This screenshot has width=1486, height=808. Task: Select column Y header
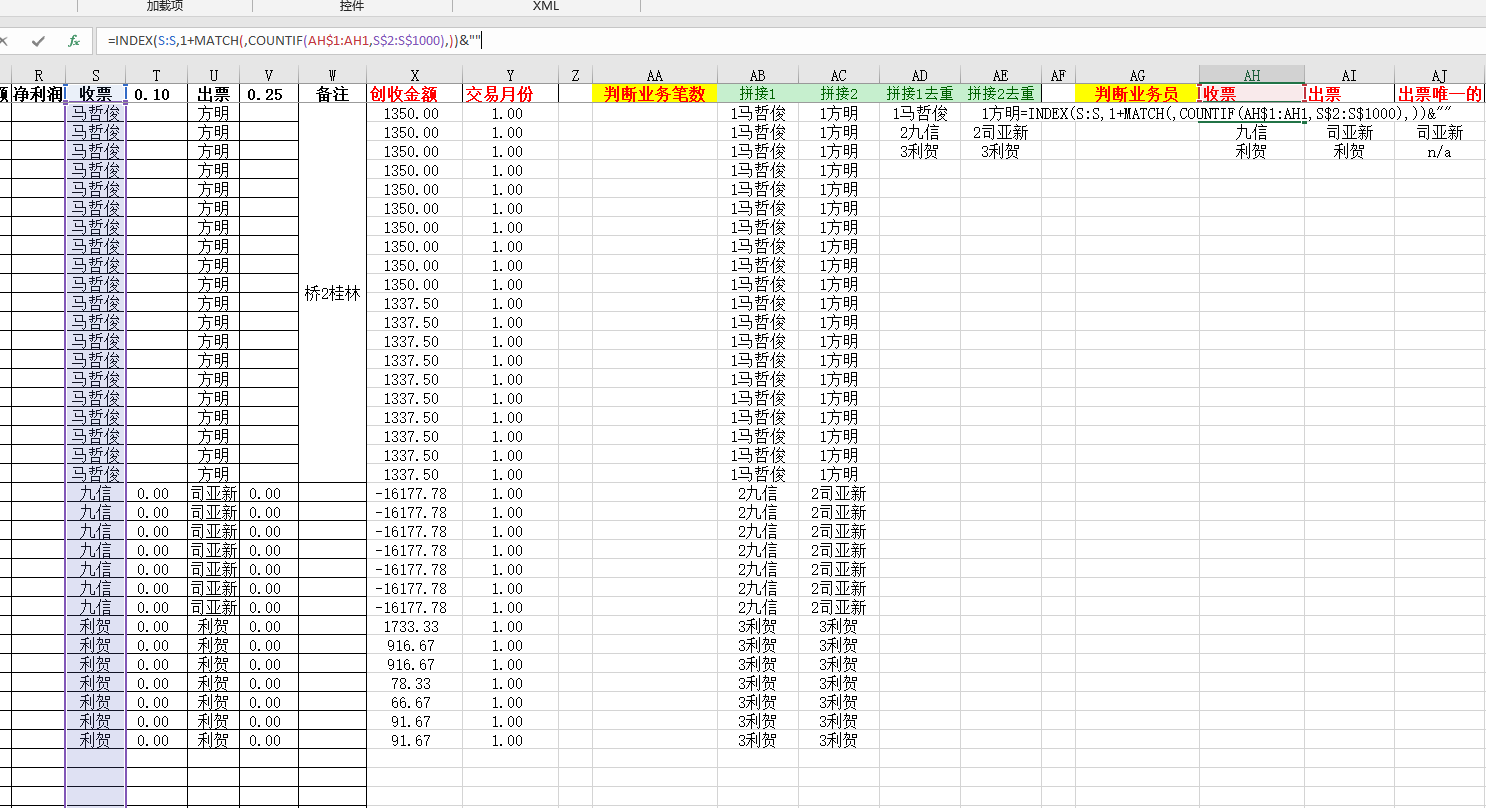510,75
